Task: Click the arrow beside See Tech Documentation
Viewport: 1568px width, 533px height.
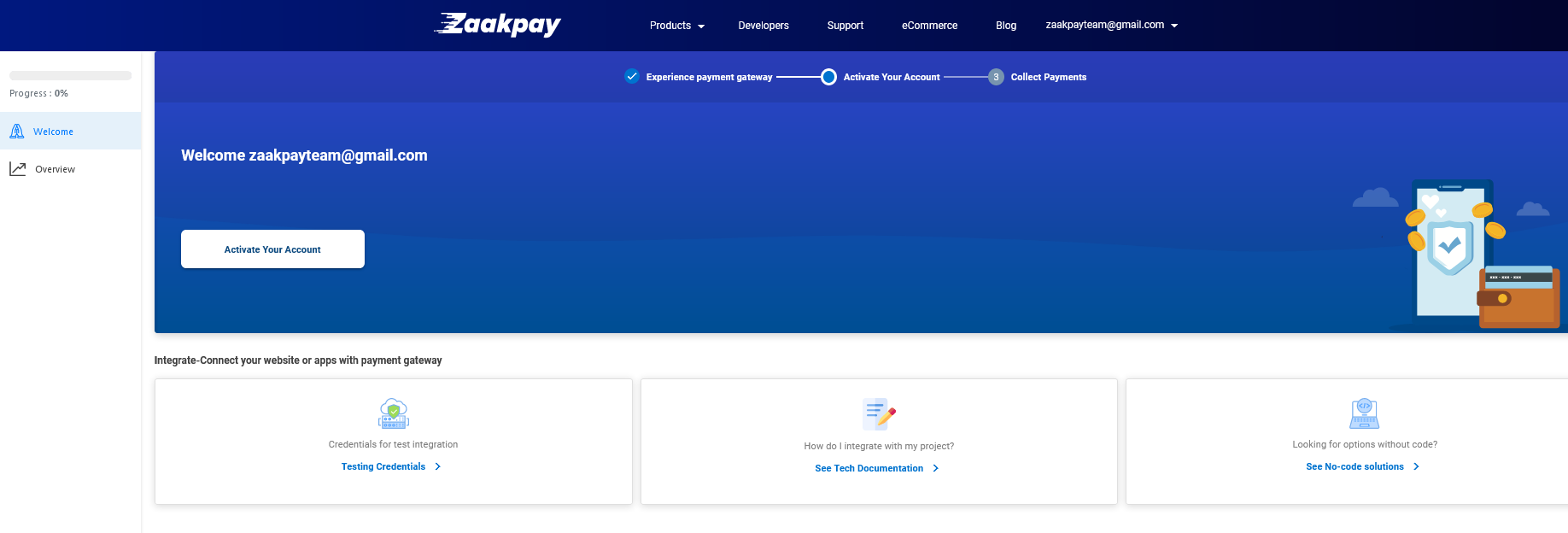Action: point(935,468)
